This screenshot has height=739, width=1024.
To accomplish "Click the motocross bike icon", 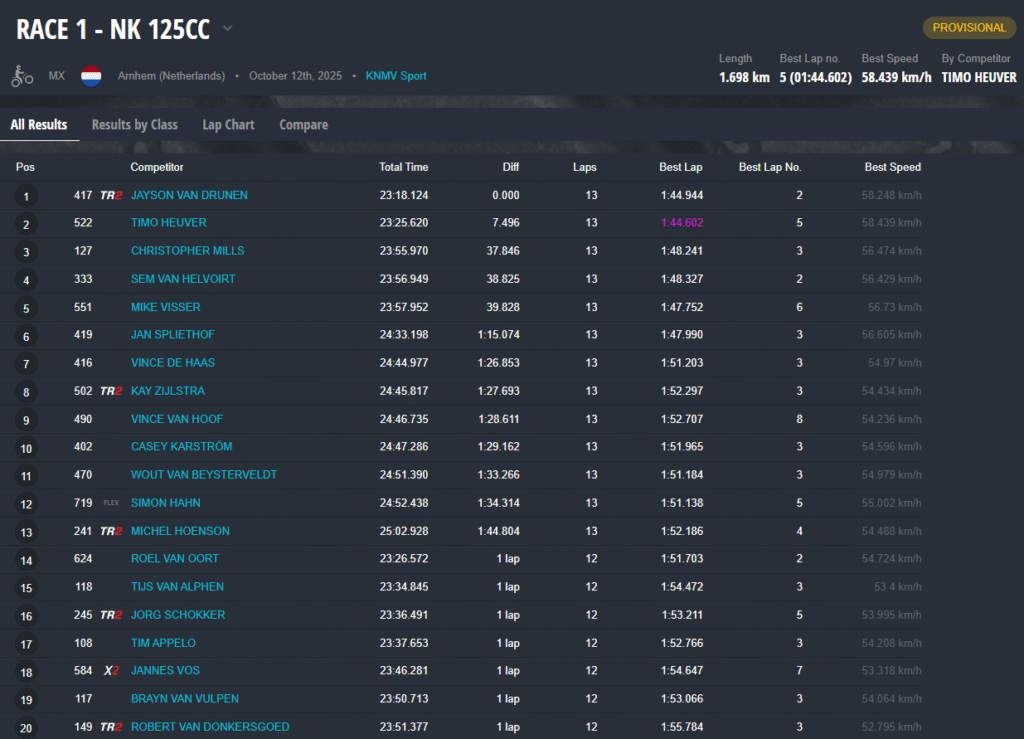I will (x=22, y=76).
